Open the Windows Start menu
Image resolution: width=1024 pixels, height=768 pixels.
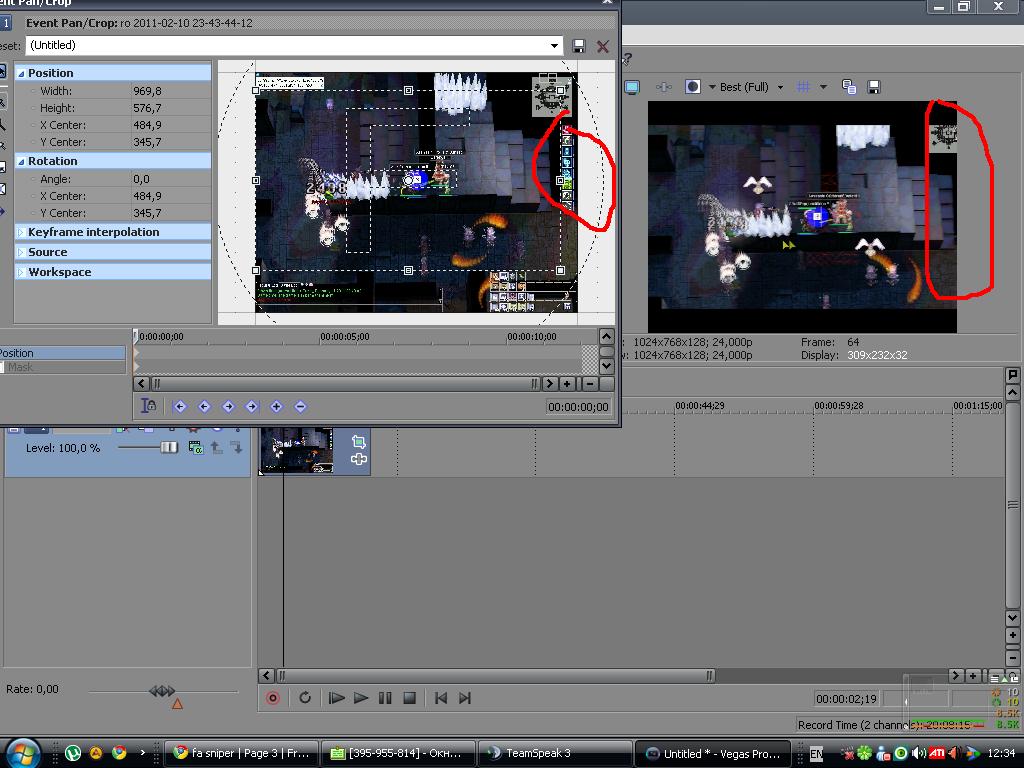click(22, 754)
